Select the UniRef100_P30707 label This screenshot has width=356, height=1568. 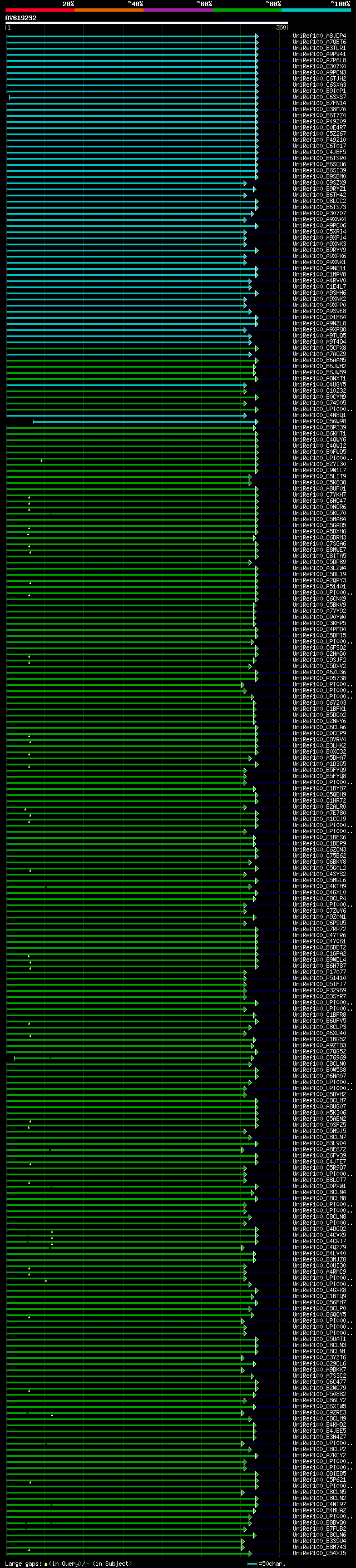(x=319, y=214)
